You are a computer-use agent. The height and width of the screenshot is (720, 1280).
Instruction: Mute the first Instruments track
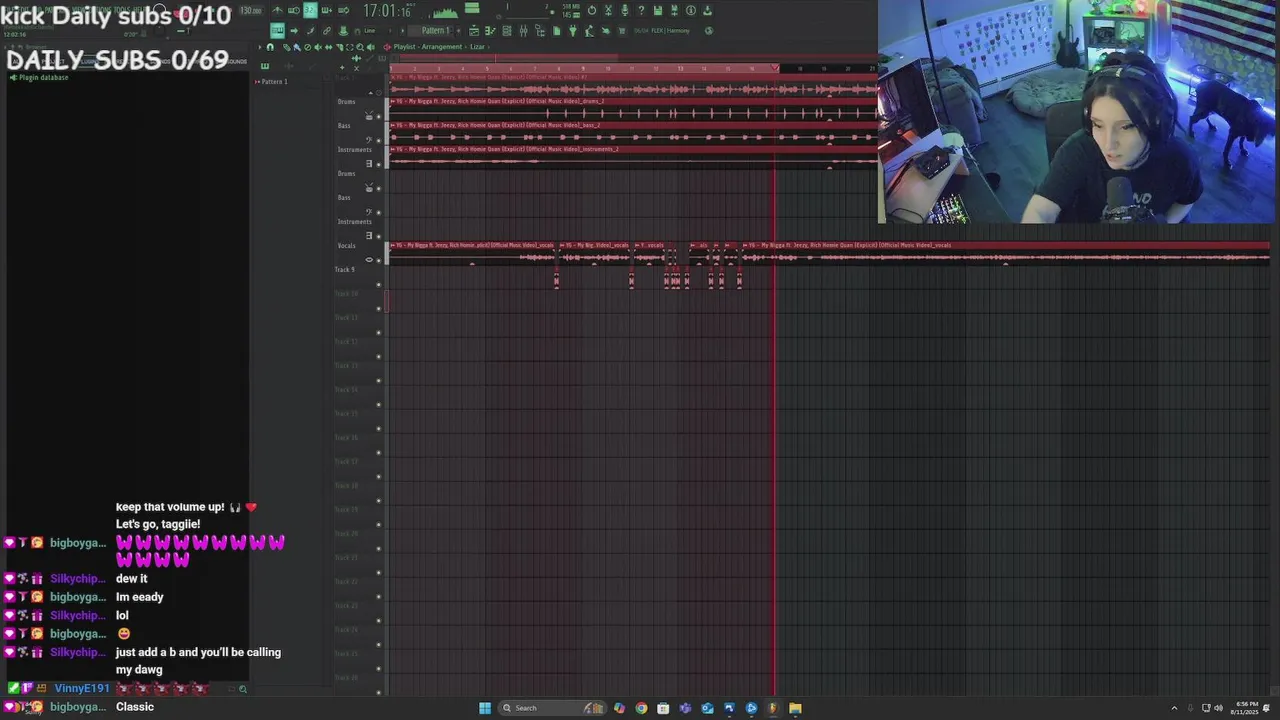coord(378,165)
